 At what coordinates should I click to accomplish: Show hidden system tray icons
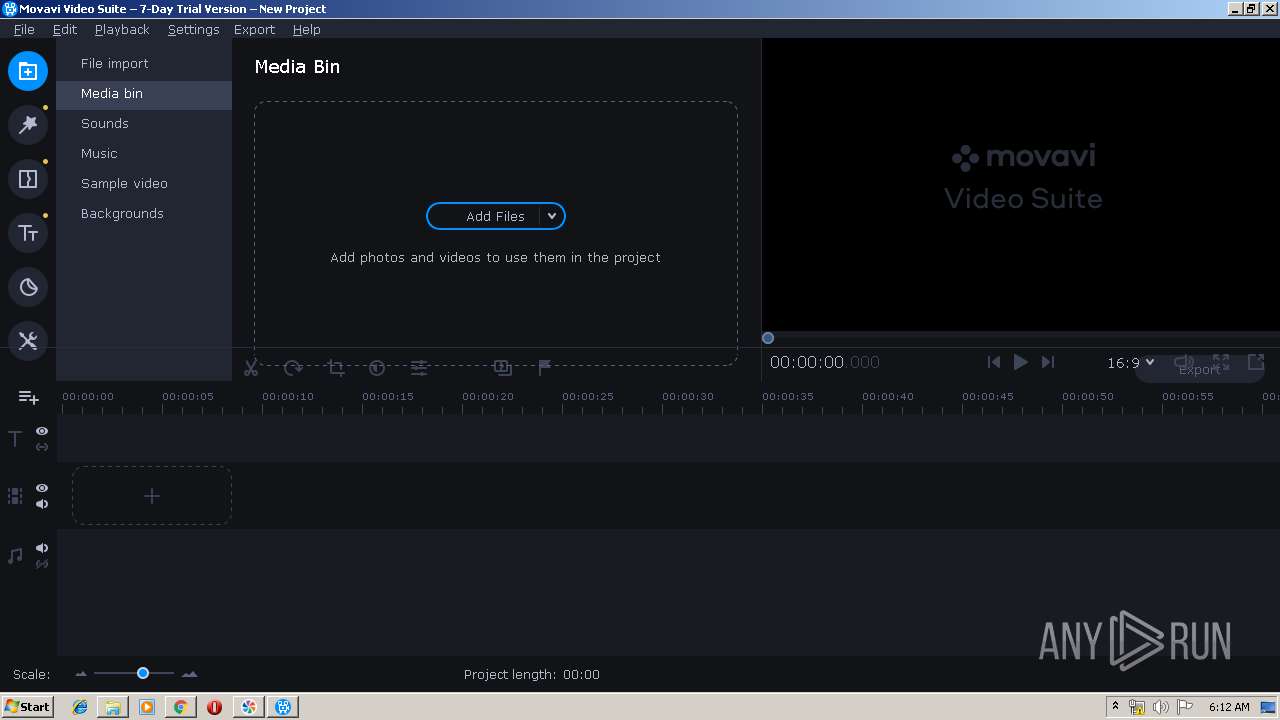pyautogui.click(x=1115, y=706)
